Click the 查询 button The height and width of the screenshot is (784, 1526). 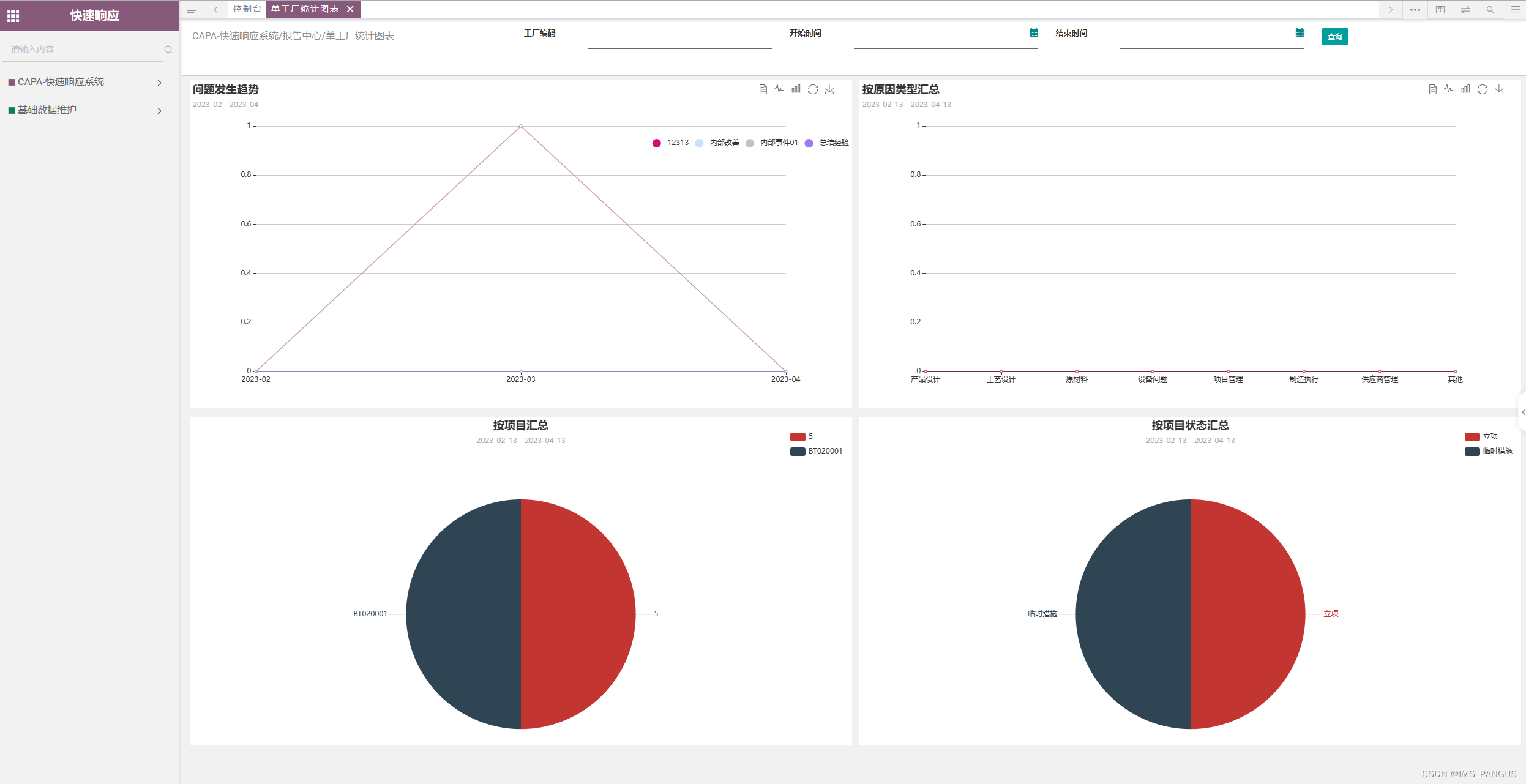pyautogui.click(x=1334, y=37)
